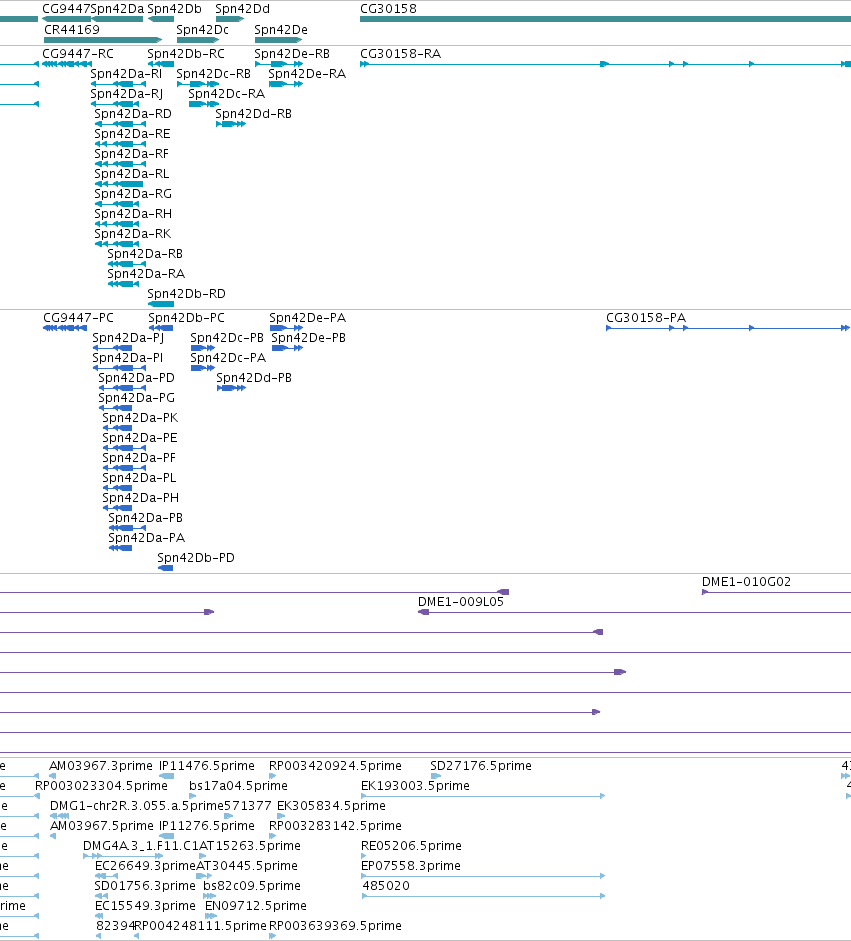Click cDNA EN09712.5prime
Screen dimensions: 851x941
[256, 906]
